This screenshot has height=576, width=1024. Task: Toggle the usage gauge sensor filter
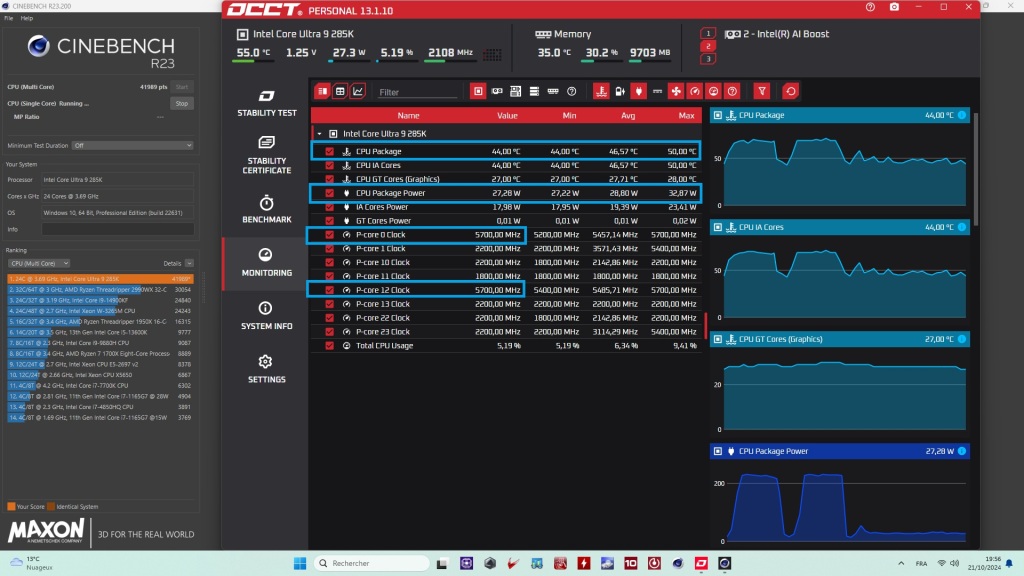pos(713,91)
